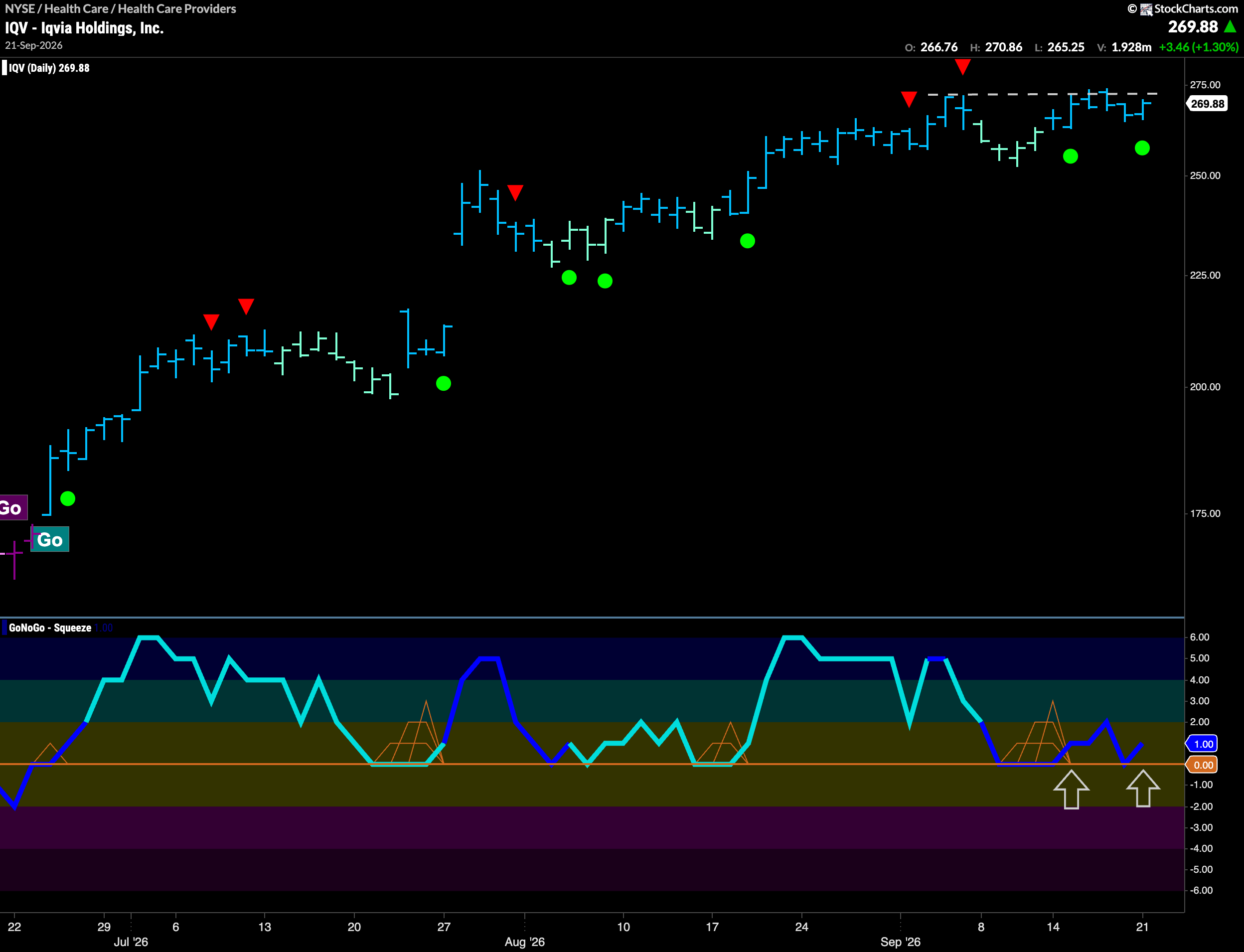Screen dimensions: 1244x952
Task: Click the 200.00 price axis label
Action: pyautogui.click(x=1205, y=387)
